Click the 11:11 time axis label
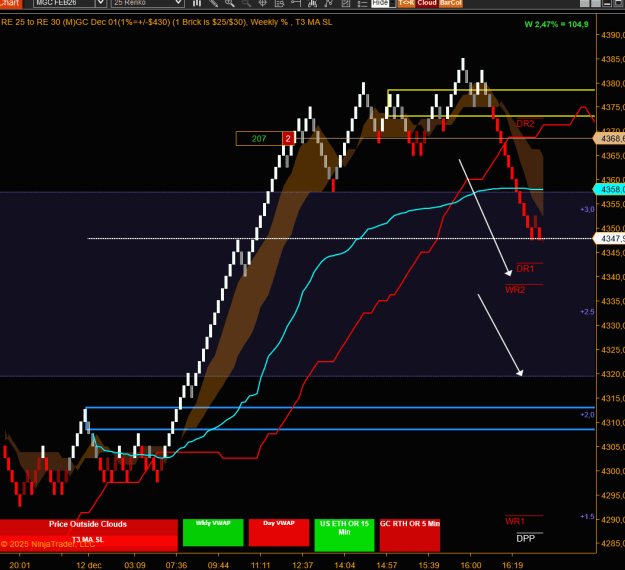The width and height of the screenshot is (625, 570). point(260,565)
